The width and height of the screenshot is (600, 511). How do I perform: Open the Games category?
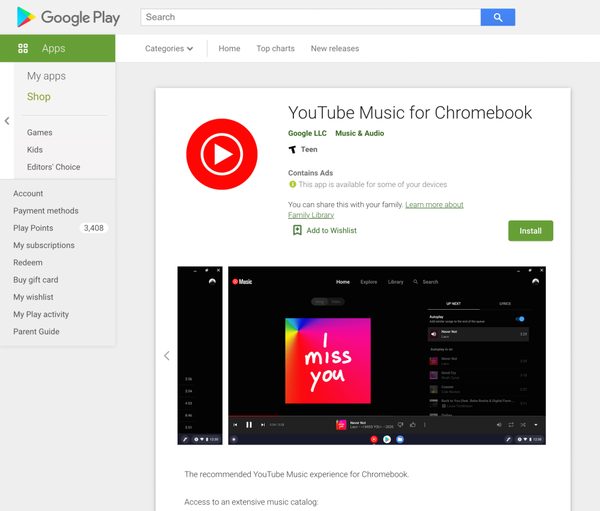point(39,132)
